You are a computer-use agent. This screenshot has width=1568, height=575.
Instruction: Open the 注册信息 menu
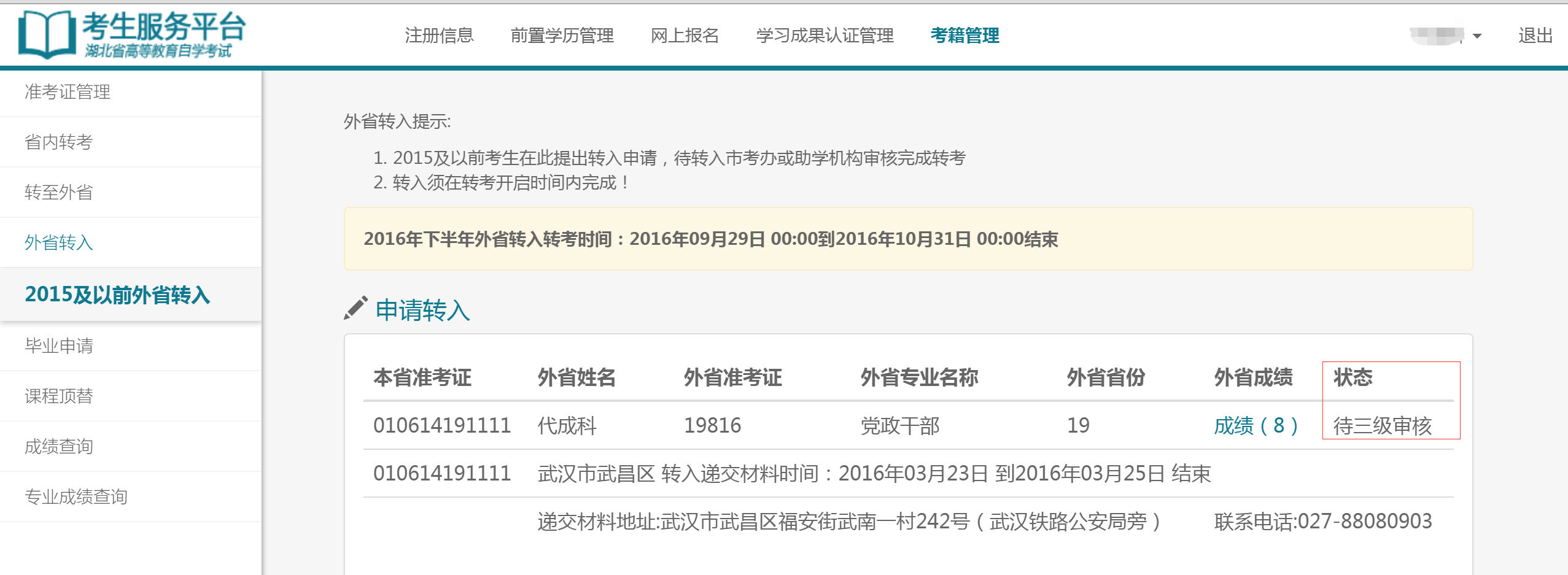(x=439, y=36)
